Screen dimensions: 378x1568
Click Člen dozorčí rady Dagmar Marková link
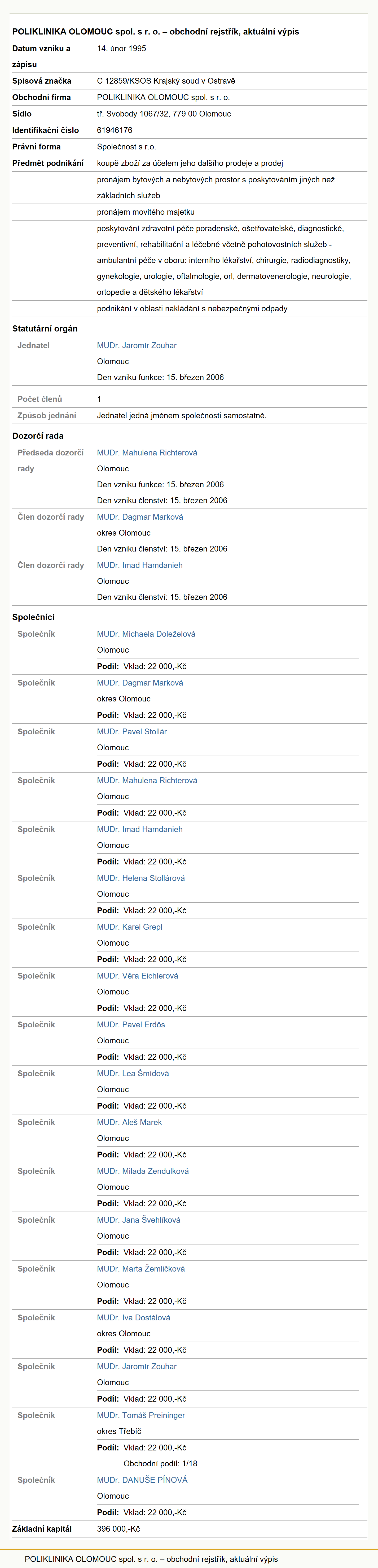click(x=140, y=517)
